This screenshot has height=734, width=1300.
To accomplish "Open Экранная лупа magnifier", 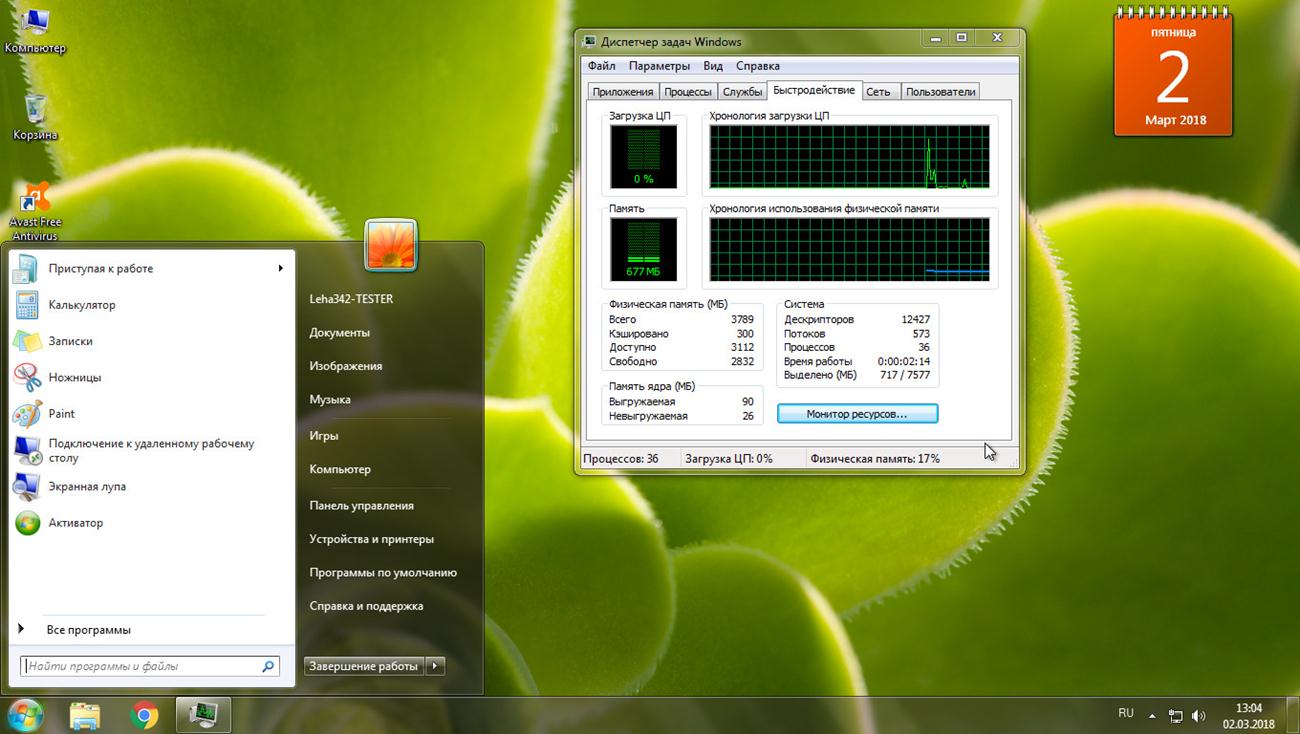I will [x=27, y=487].
